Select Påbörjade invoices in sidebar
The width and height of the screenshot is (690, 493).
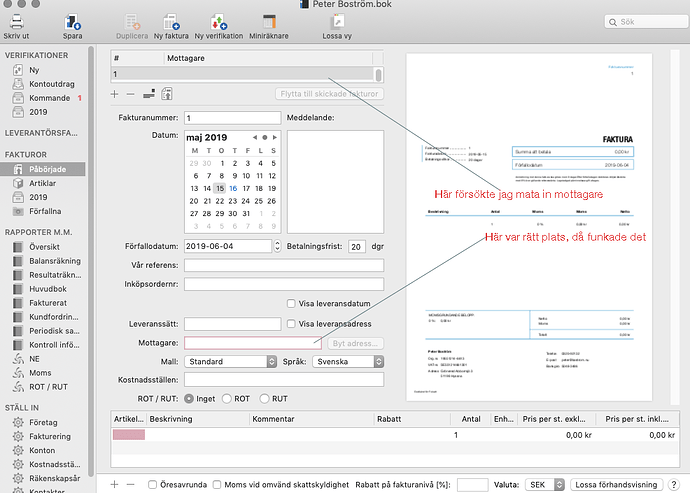[x=43, y=169]
